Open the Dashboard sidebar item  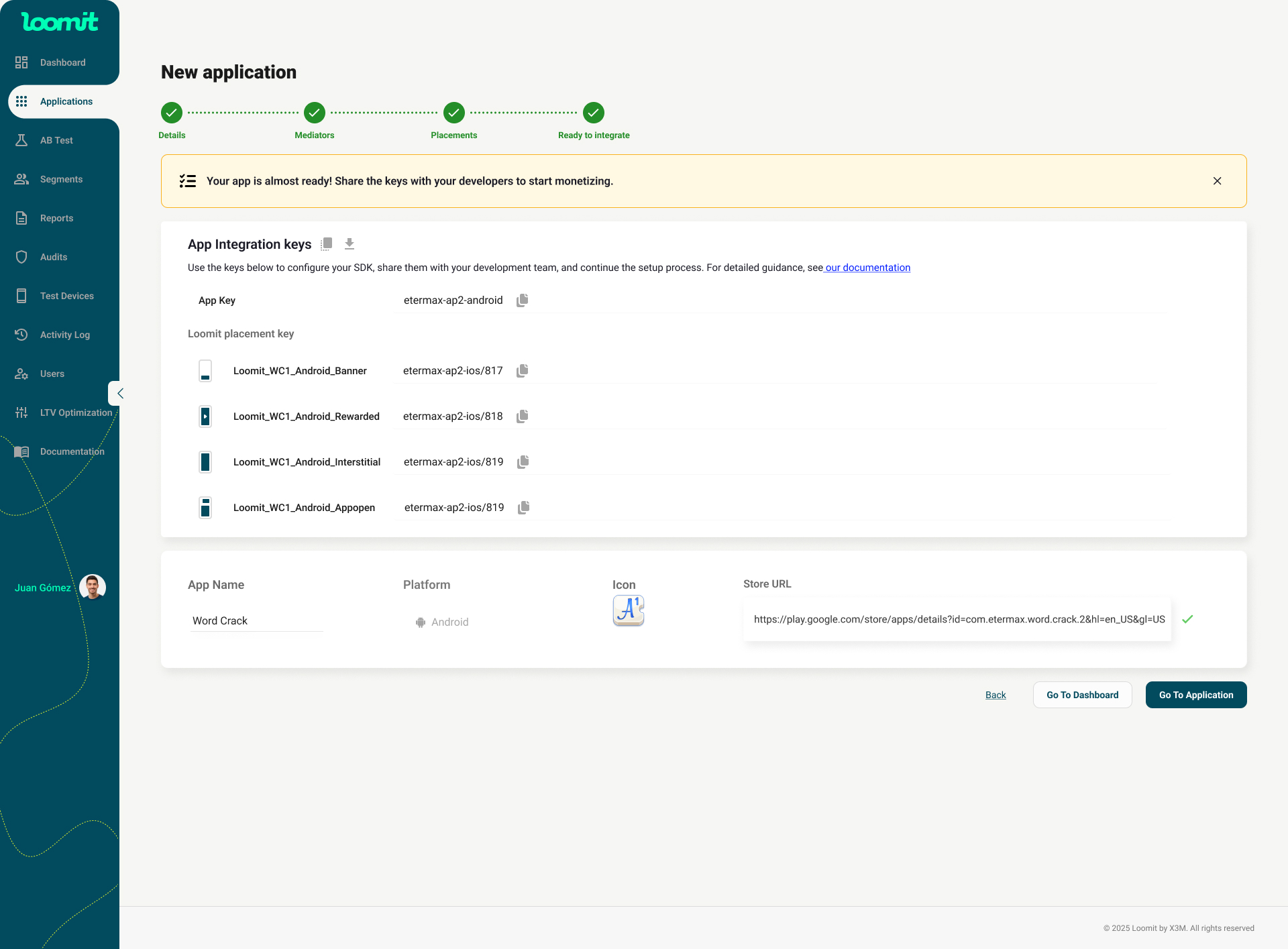click(x=62, y=62)
